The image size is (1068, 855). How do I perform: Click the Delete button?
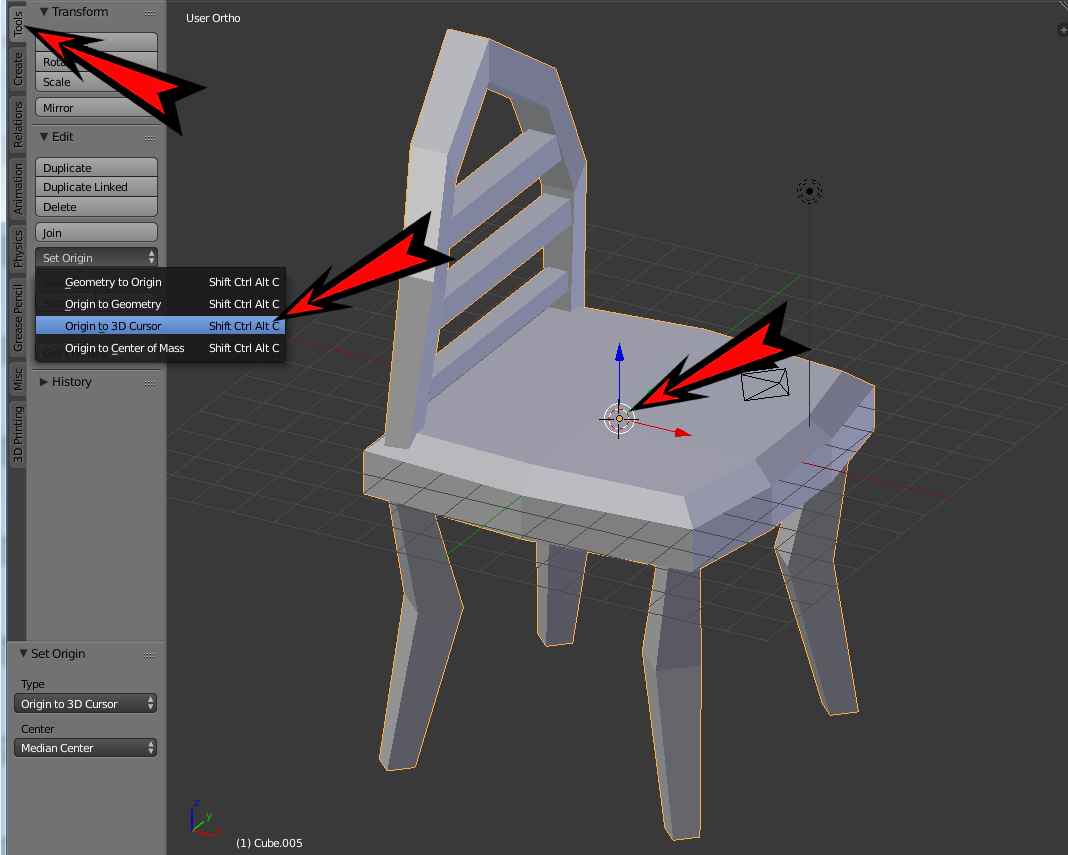coord(96,207)
